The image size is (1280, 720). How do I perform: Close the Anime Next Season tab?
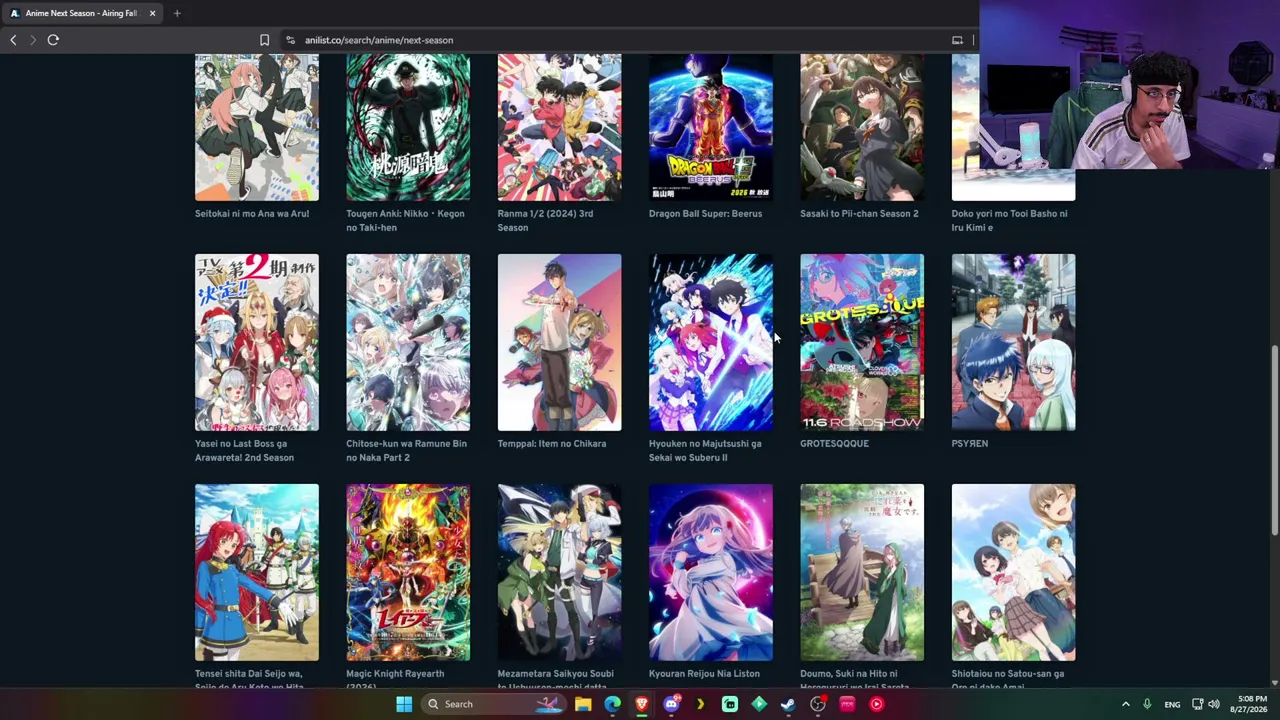152,13
